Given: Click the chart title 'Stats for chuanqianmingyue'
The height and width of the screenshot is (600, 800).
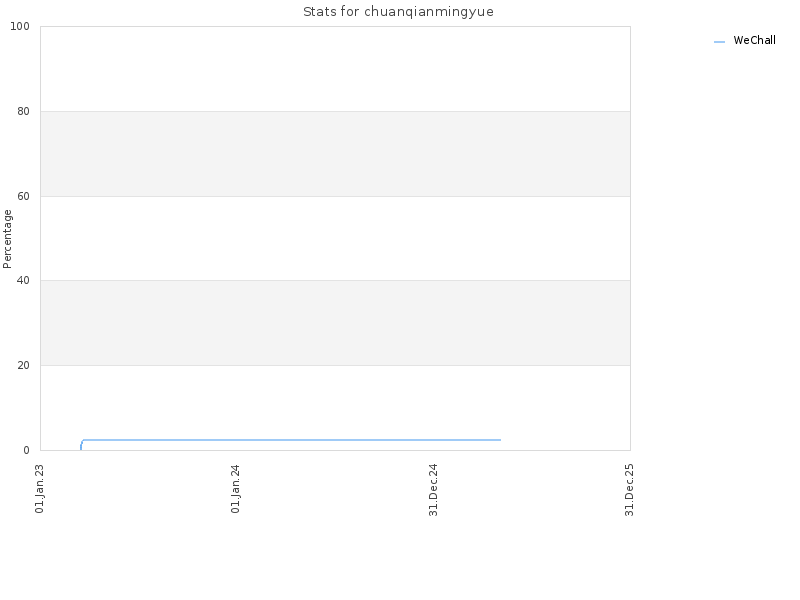Looking at the screenshot, I should coord(398,12).
